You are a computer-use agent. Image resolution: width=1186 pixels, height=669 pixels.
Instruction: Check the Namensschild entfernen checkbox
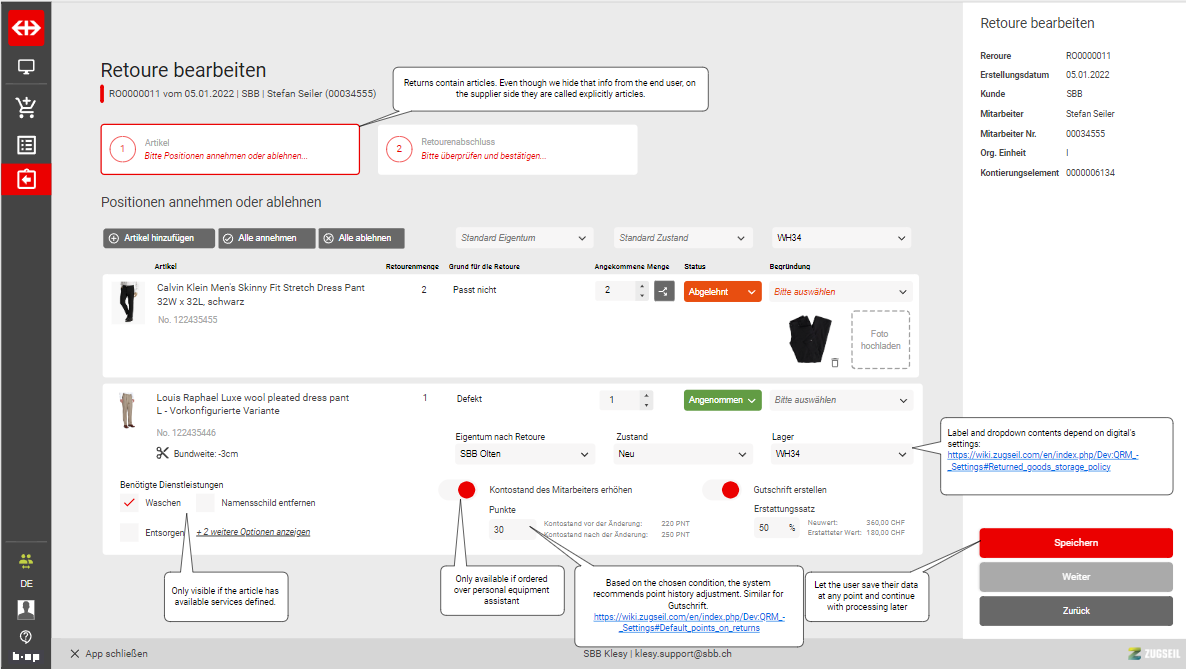pos(205,503)
